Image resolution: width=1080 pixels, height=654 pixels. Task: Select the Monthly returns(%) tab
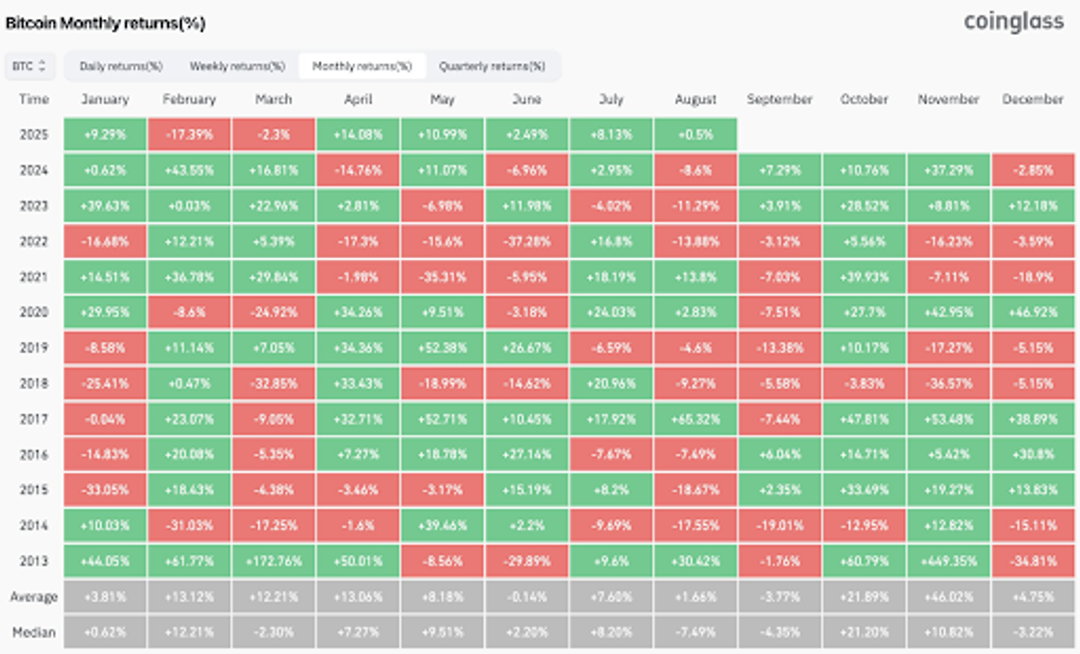pos(362,66)
